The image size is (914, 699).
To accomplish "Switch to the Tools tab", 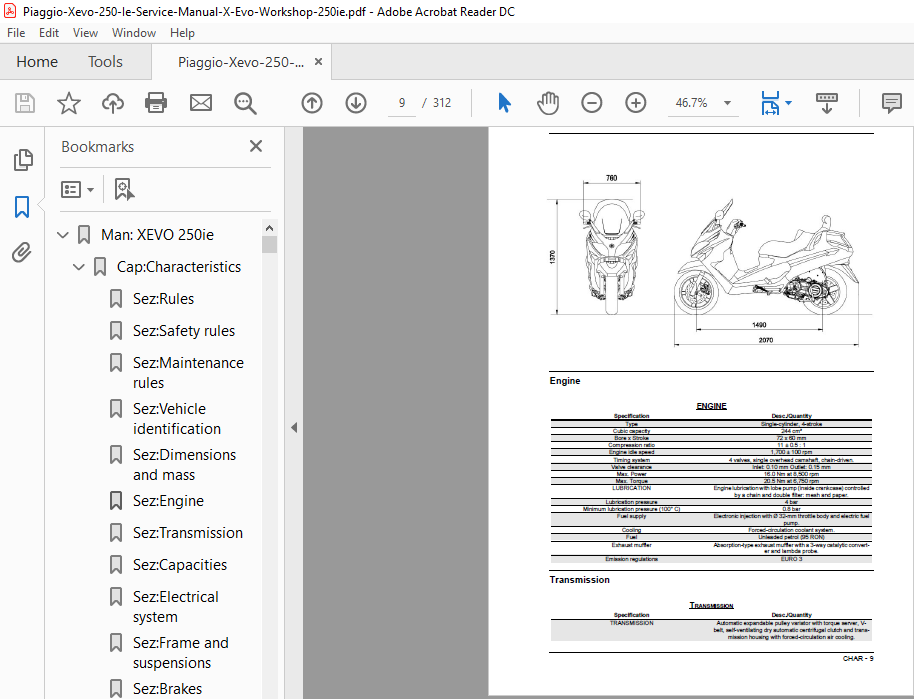I will (x=105, y=62).
